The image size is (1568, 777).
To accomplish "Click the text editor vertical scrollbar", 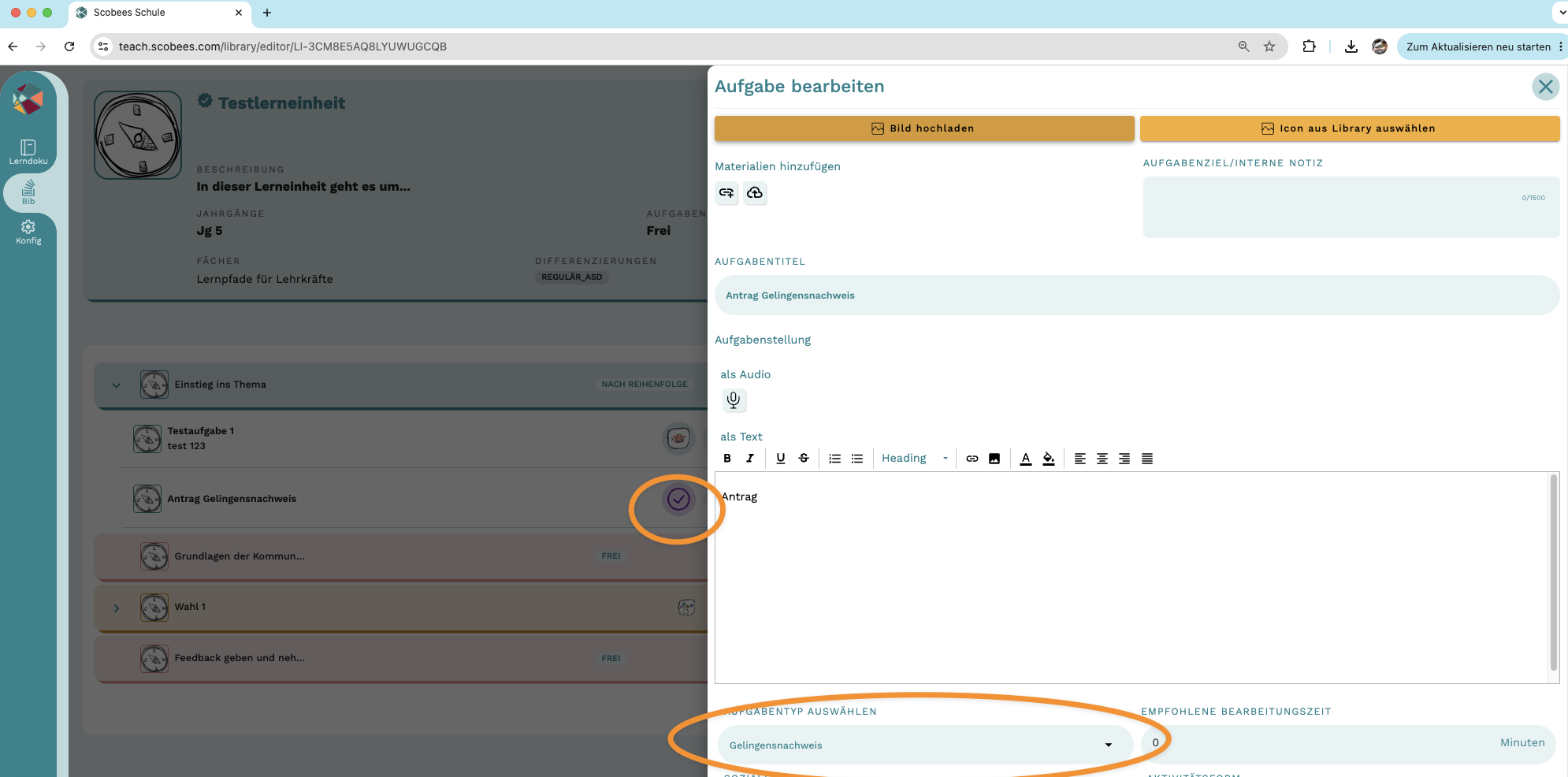I will [1554, 572].
